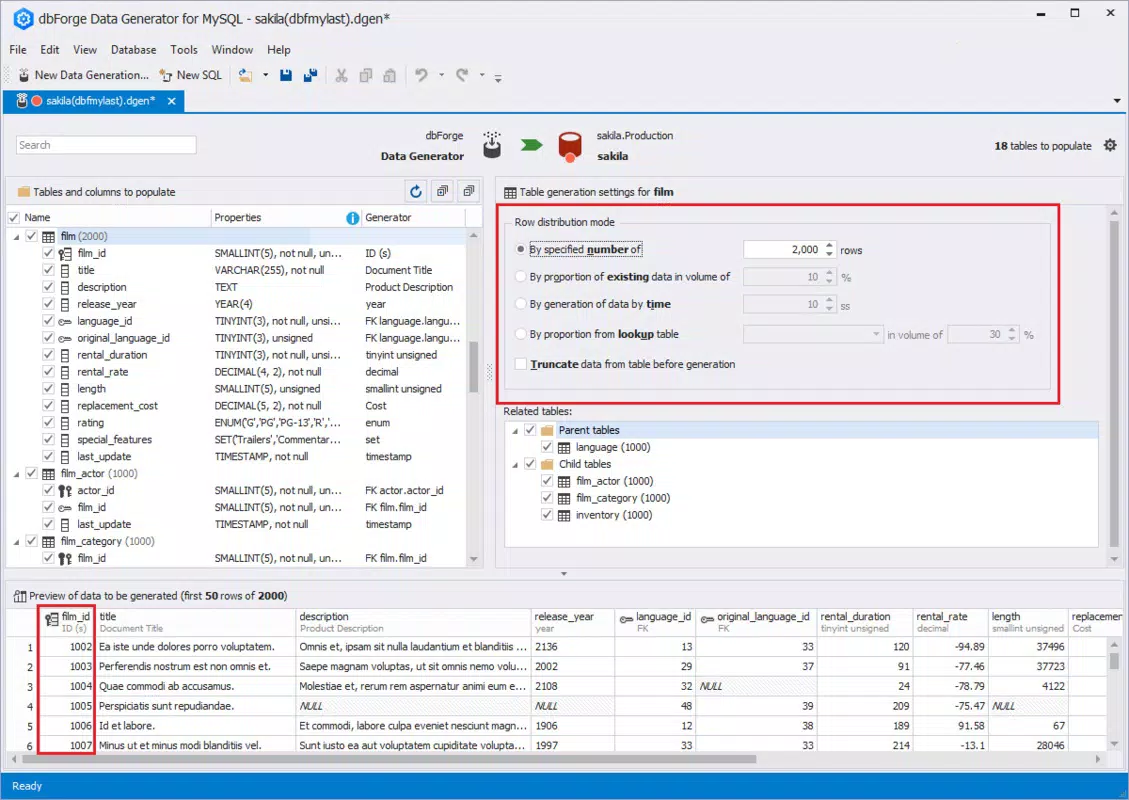Click the Redo arrow icon

[462, 75]
